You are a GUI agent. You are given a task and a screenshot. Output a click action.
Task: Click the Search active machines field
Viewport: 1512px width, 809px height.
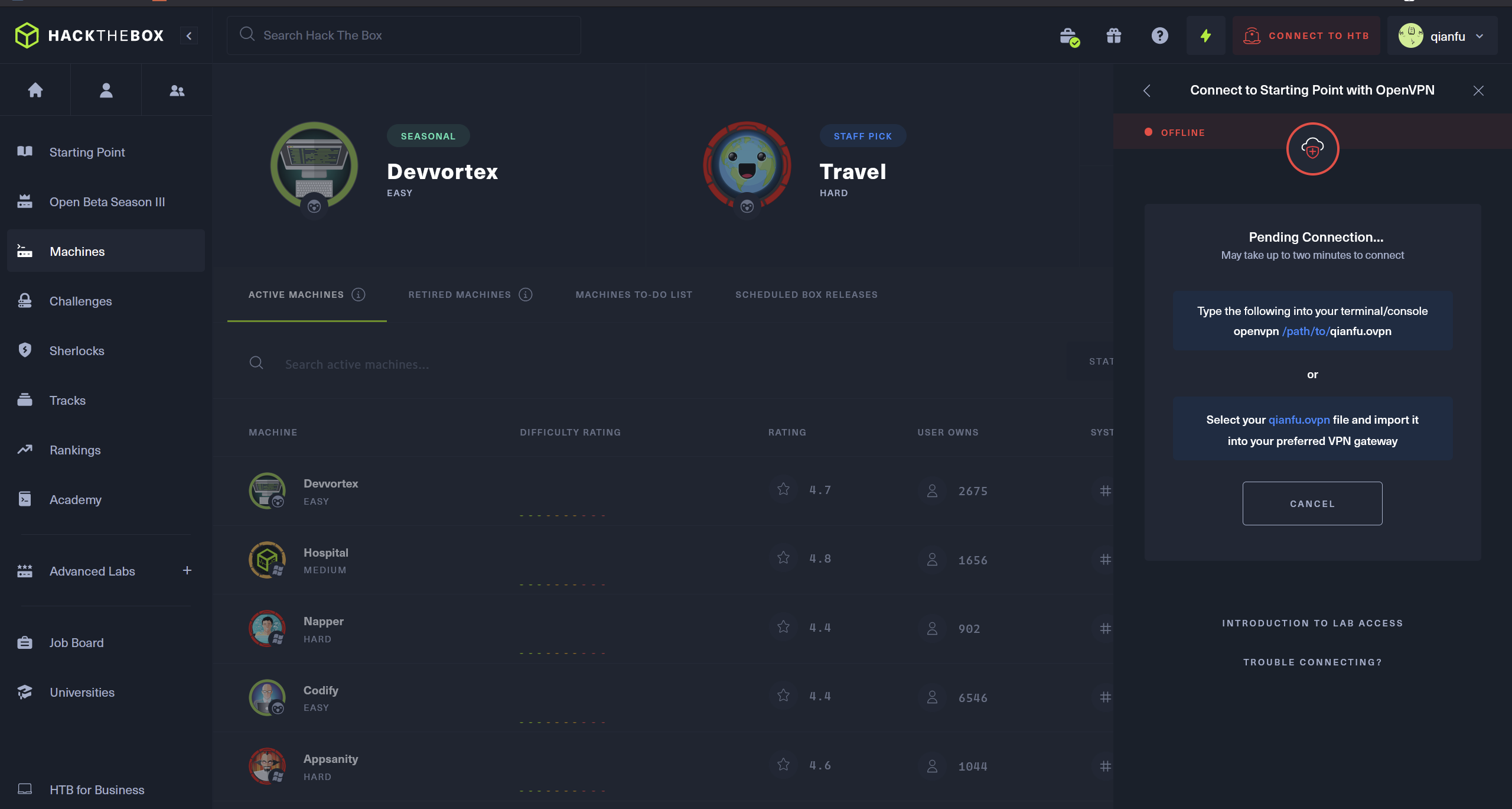(357, 364)
